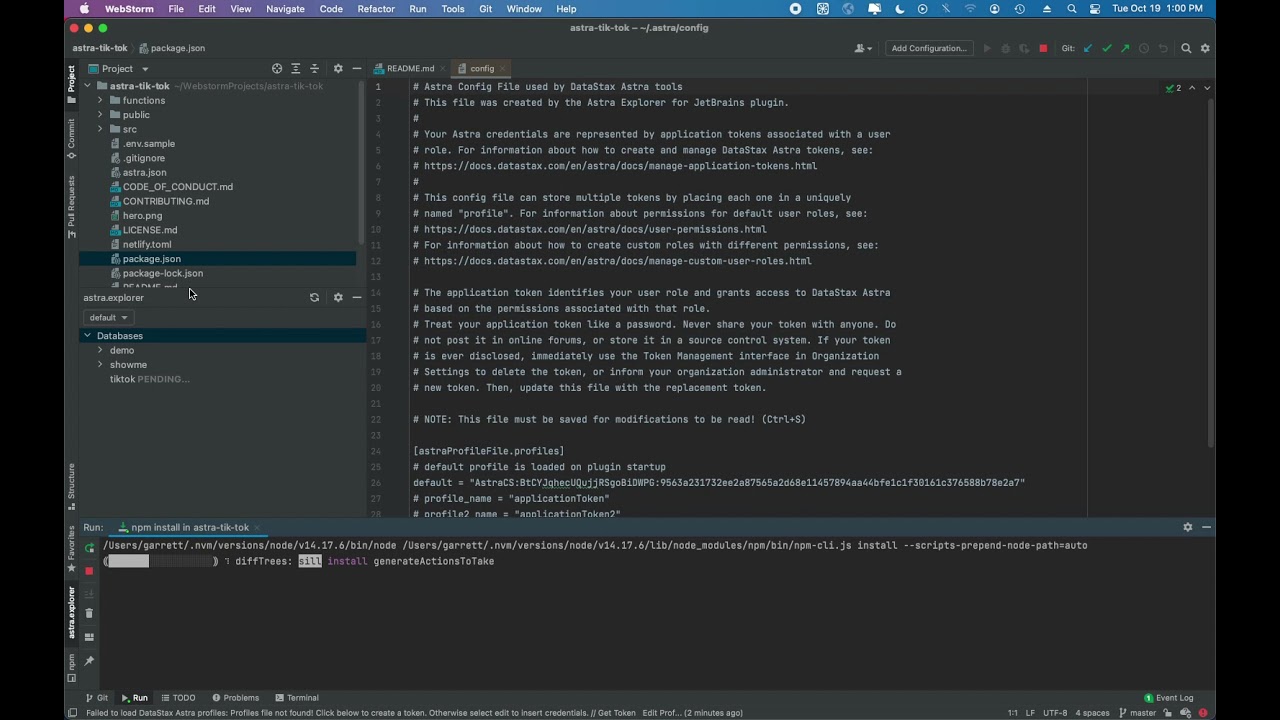Viewport: 1280px width, 720px height.
Task: Pin the Run tab with pin icon
Action: (89, 661)
